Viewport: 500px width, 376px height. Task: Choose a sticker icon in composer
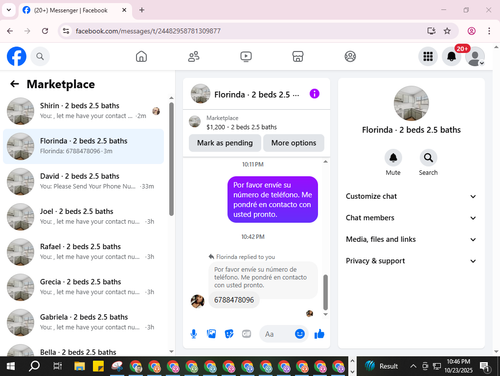[229, 334]
